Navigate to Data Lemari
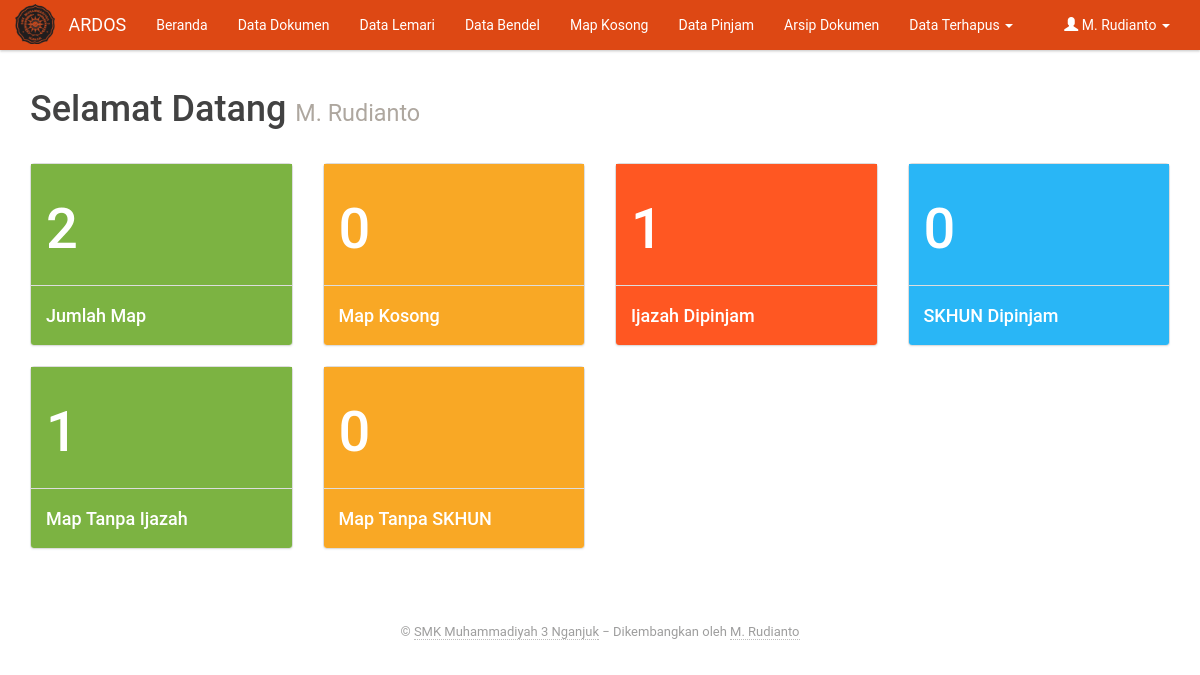 click(x=397, y=25)
